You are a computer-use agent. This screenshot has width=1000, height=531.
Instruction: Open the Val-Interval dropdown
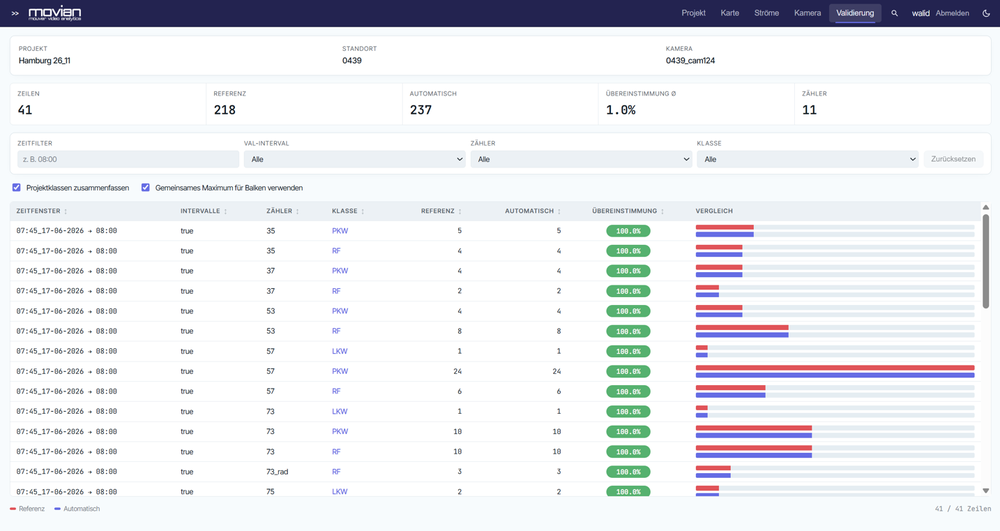[x=355, y=159]
